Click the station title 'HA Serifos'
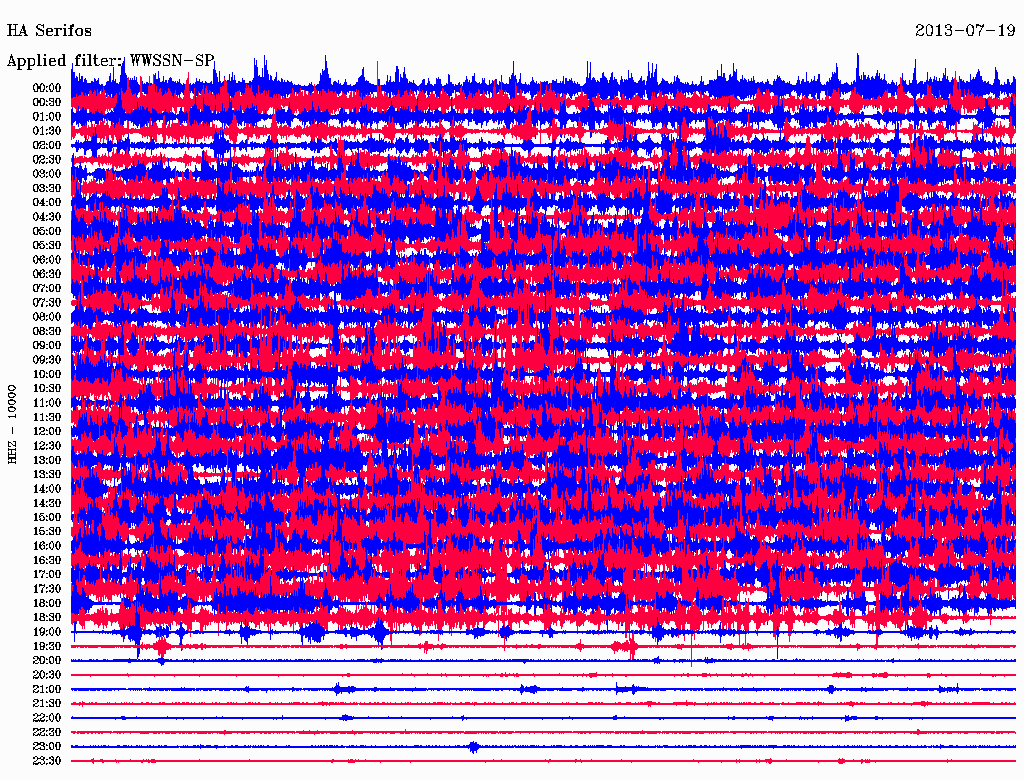Viewport: 1024px width, 780px height. point(49,31)
